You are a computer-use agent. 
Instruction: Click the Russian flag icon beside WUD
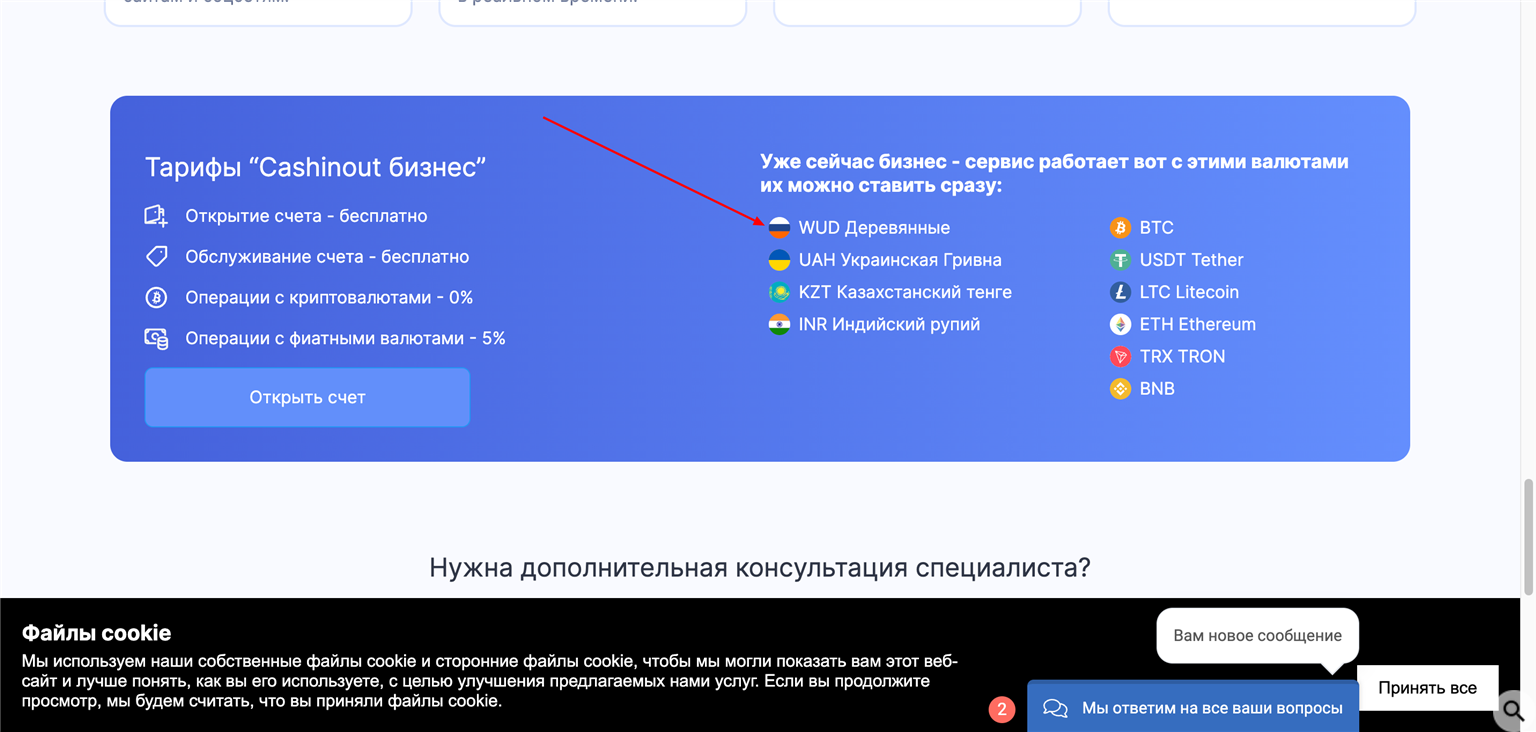coord(779,228)
